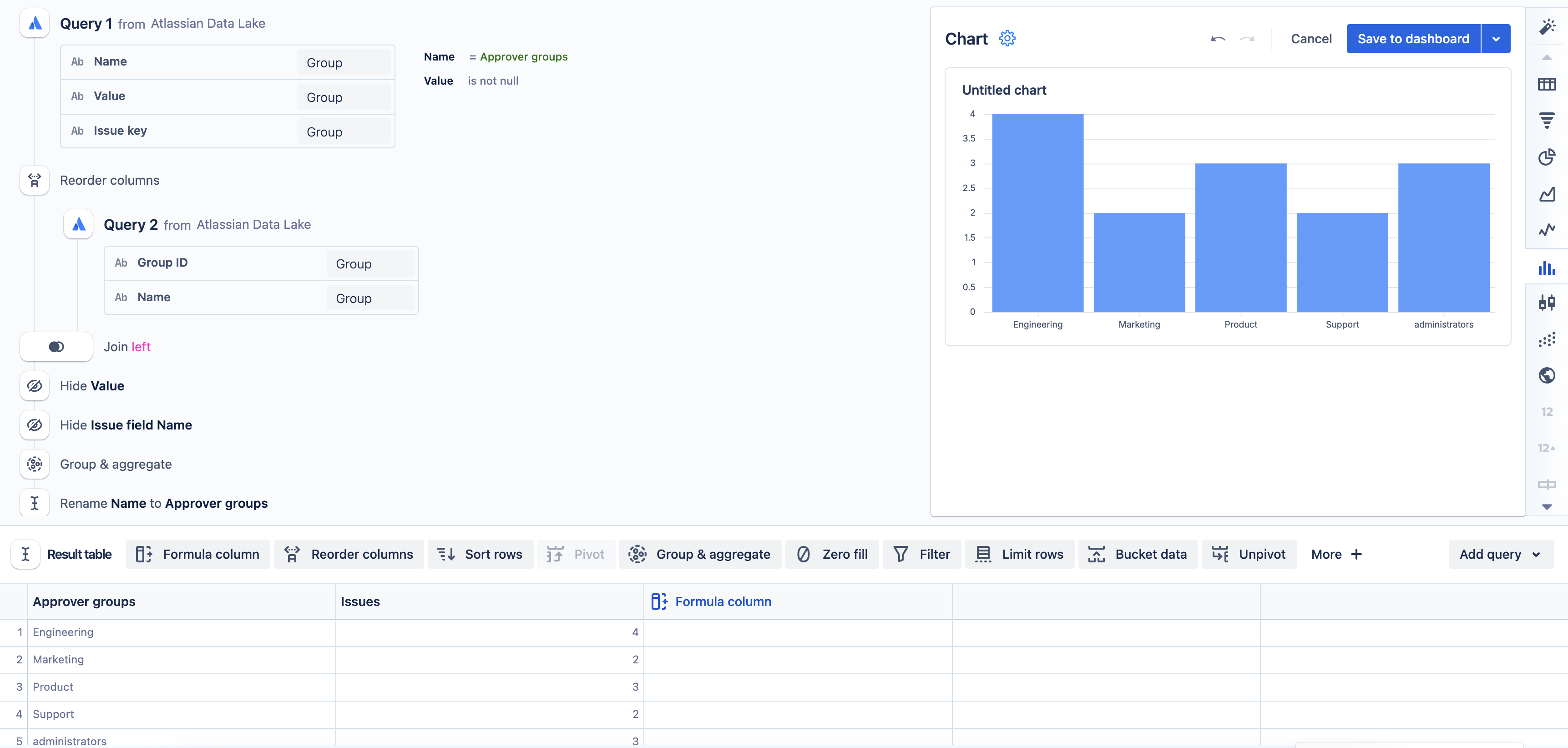Expand the Add query dropdown
Viewport: 1568px width, 748px height.
point(1501,555)
